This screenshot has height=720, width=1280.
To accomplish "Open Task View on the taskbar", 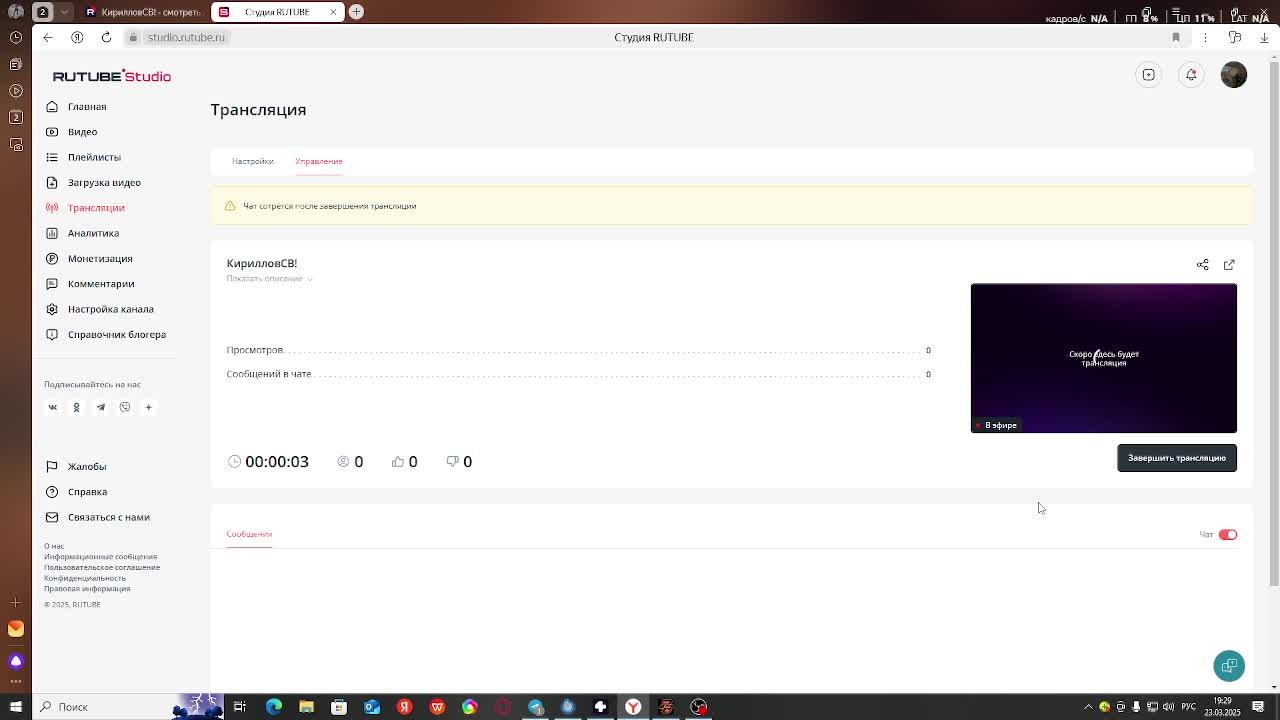I will point(240,707).
